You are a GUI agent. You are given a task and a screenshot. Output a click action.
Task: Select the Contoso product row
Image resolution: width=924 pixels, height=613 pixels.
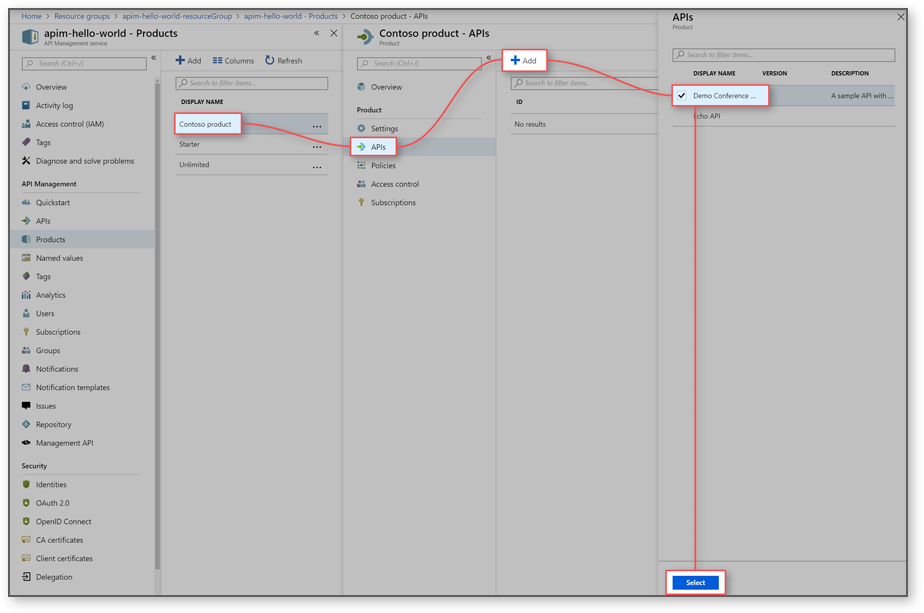pyautogui.click(x=252, y=124)
